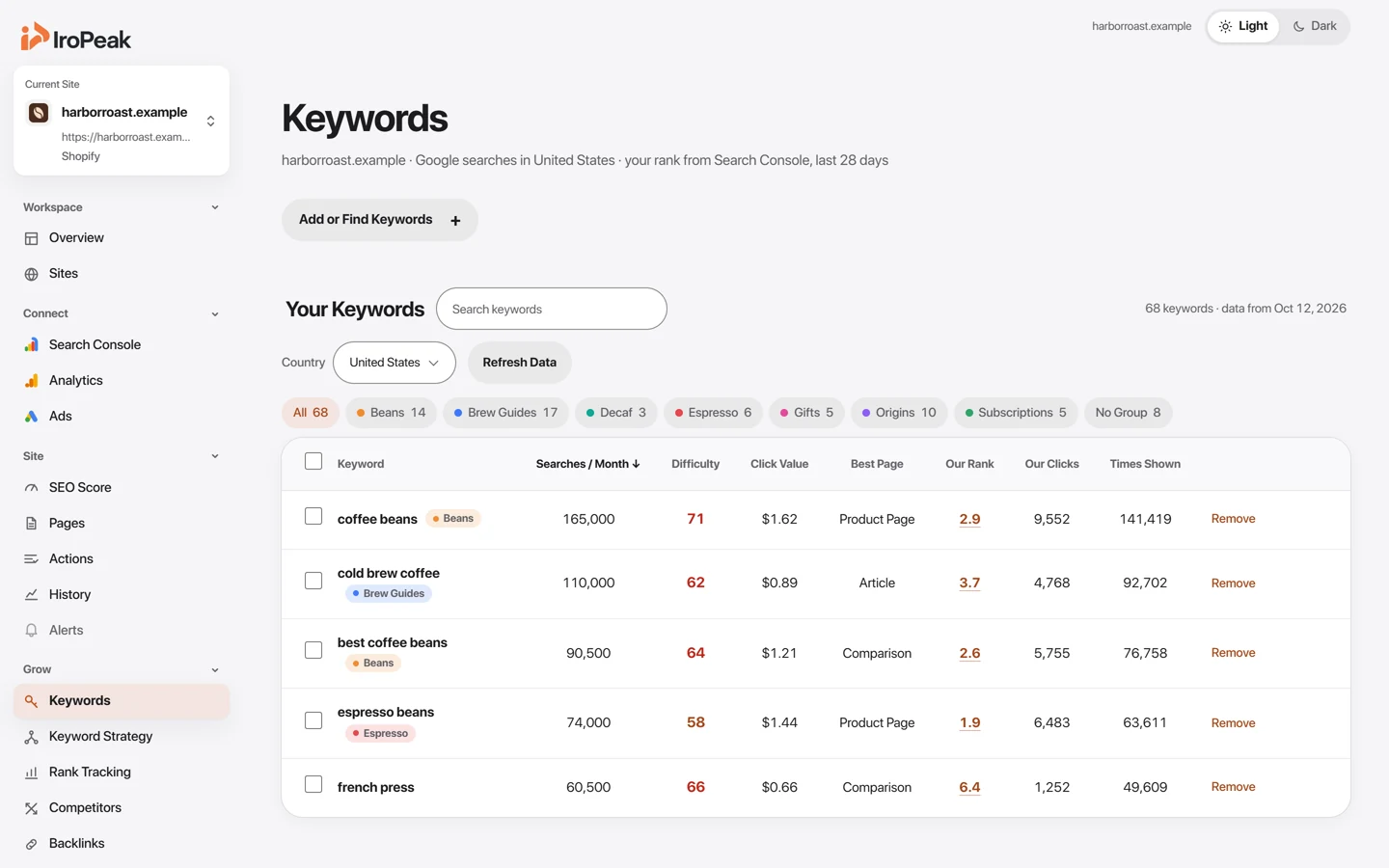
Task: Open the Search Console icon
Action: [x=31, y=345]
